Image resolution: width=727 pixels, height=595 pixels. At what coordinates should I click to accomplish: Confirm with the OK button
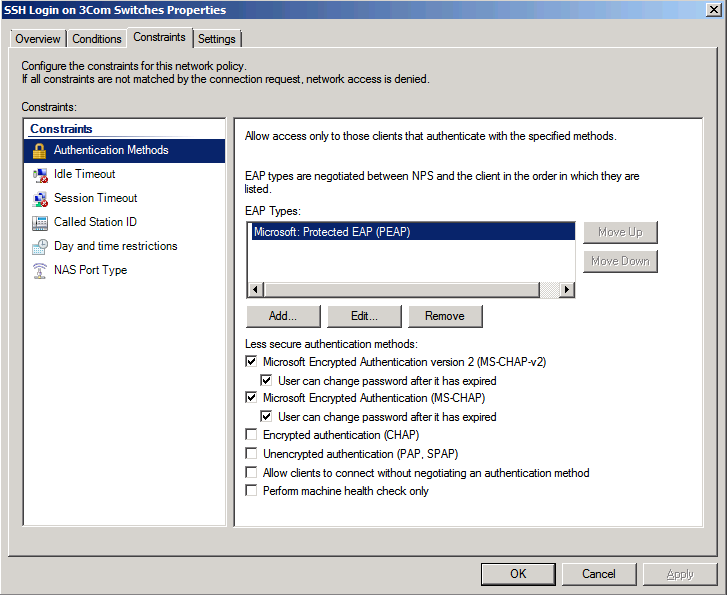click(518, 574)
